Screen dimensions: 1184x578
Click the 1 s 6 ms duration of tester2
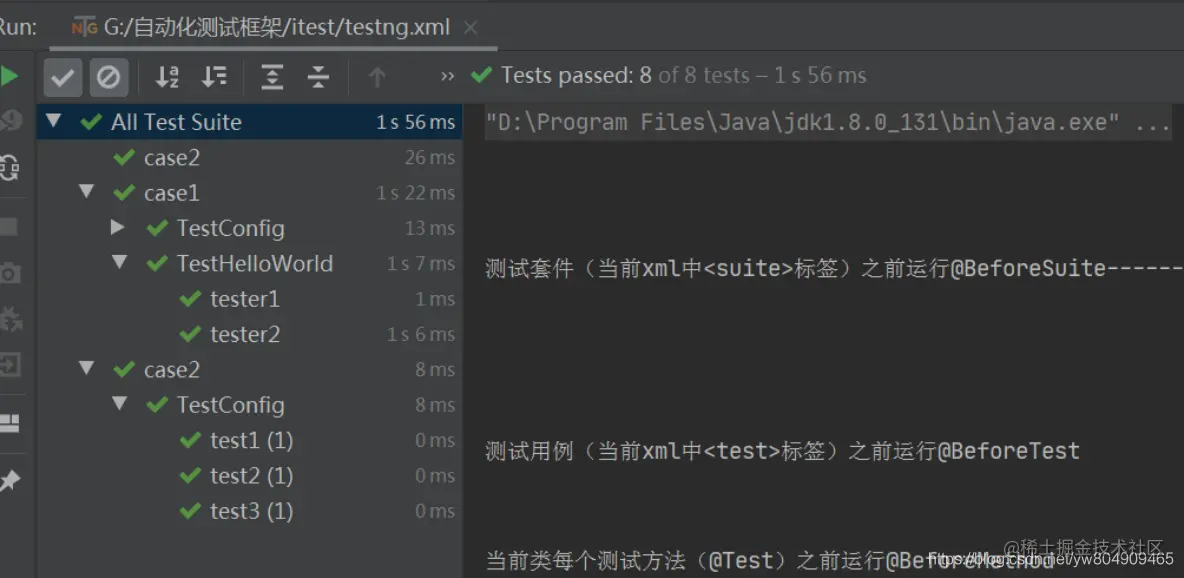pos(421,335)
